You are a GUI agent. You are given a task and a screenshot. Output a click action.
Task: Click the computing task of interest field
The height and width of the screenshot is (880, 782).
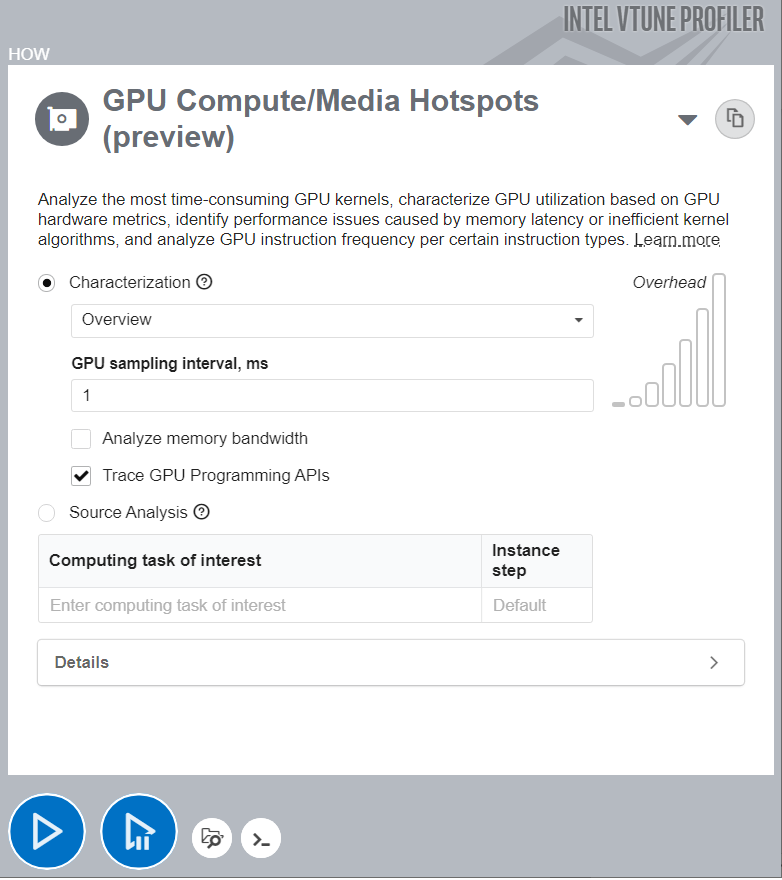[x=260, y=605]
